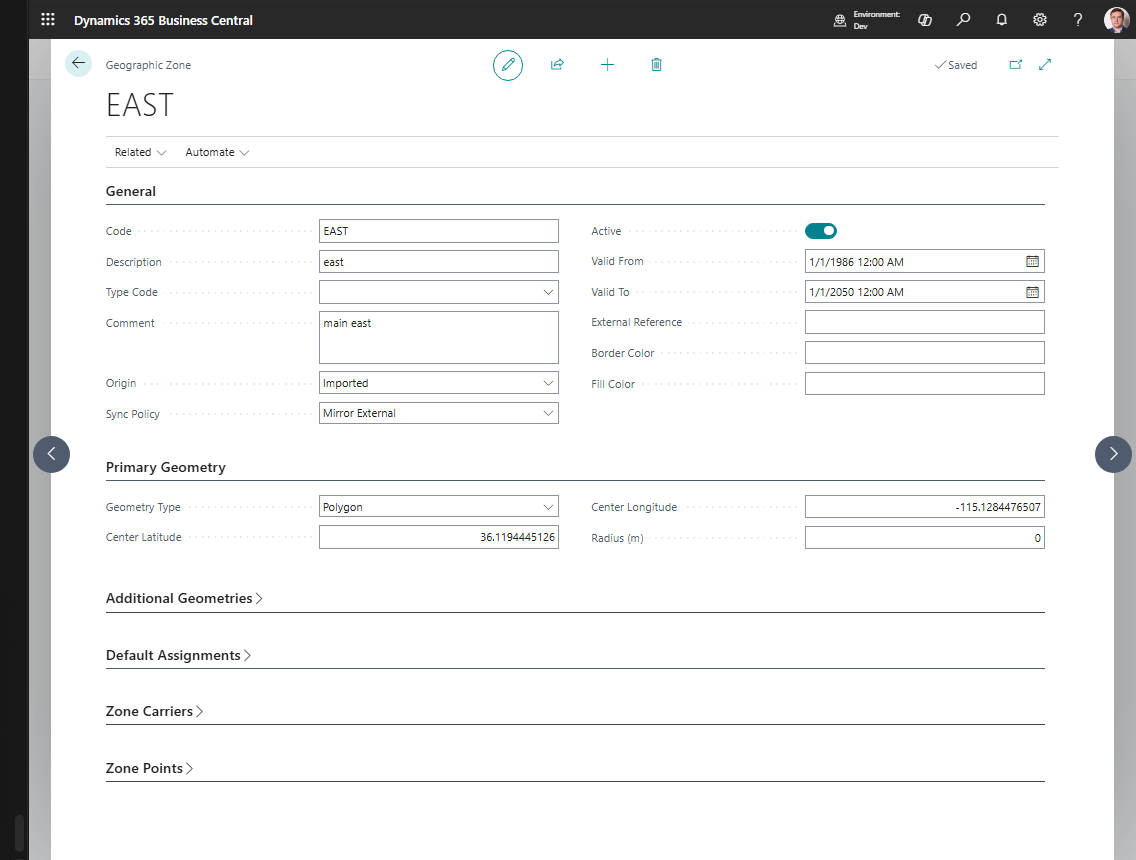Click the Saved status indicator
The width and height of the screenshot is (1136, 860).
[956, 65]
